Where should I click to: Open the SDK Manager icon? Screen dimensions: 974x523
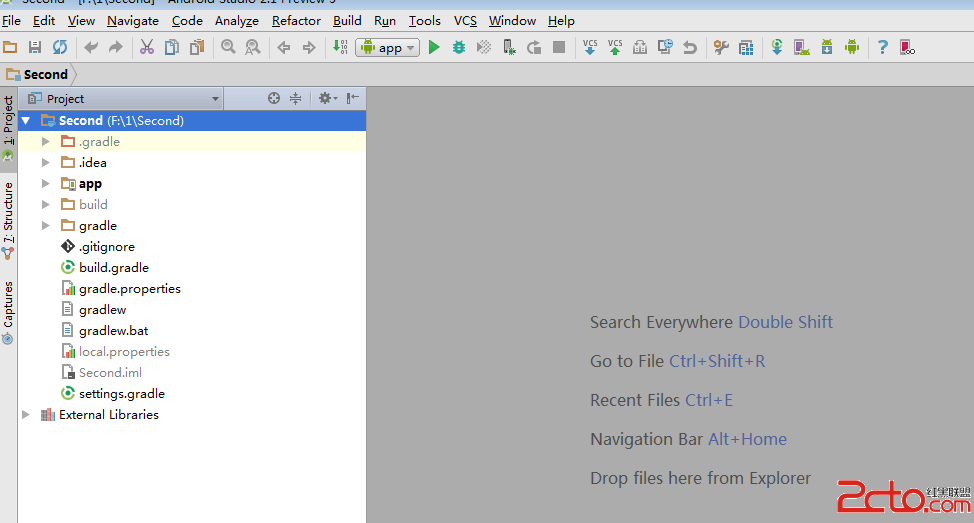827,47
